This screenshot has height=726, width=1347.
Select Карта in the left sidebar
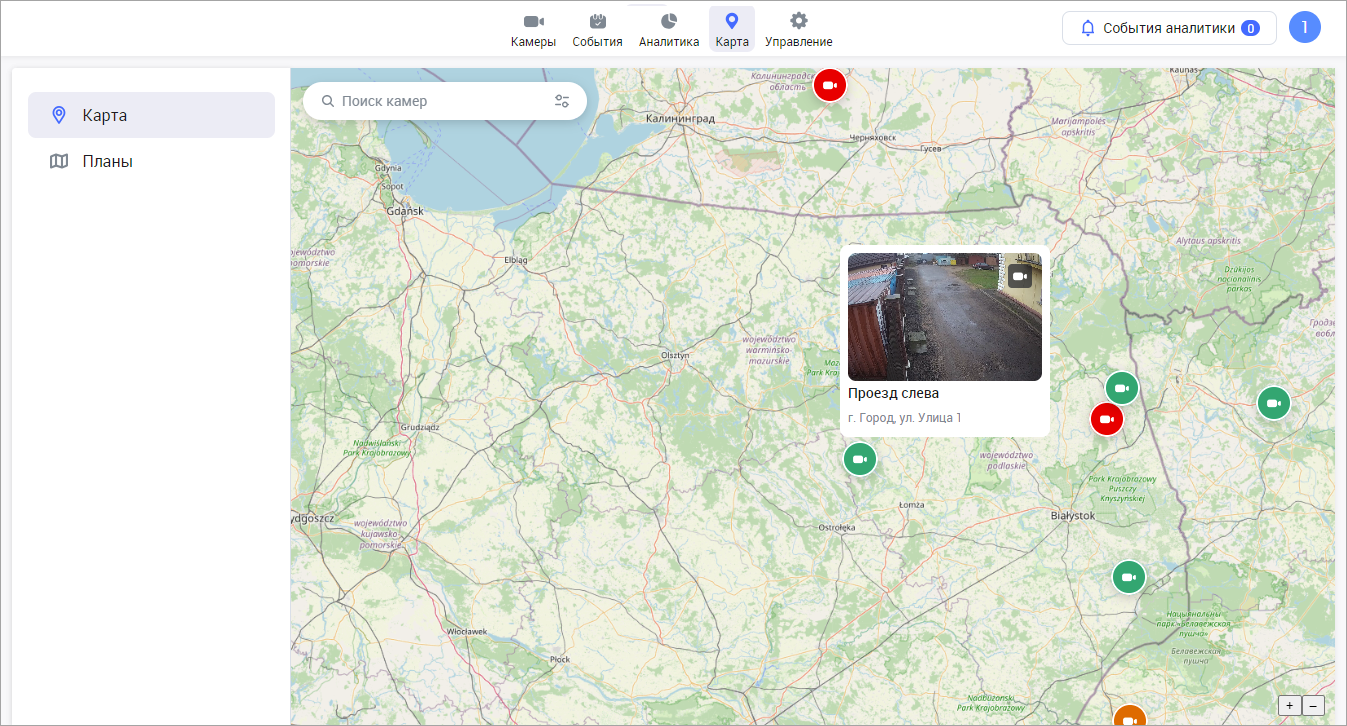tap(151, 115)
